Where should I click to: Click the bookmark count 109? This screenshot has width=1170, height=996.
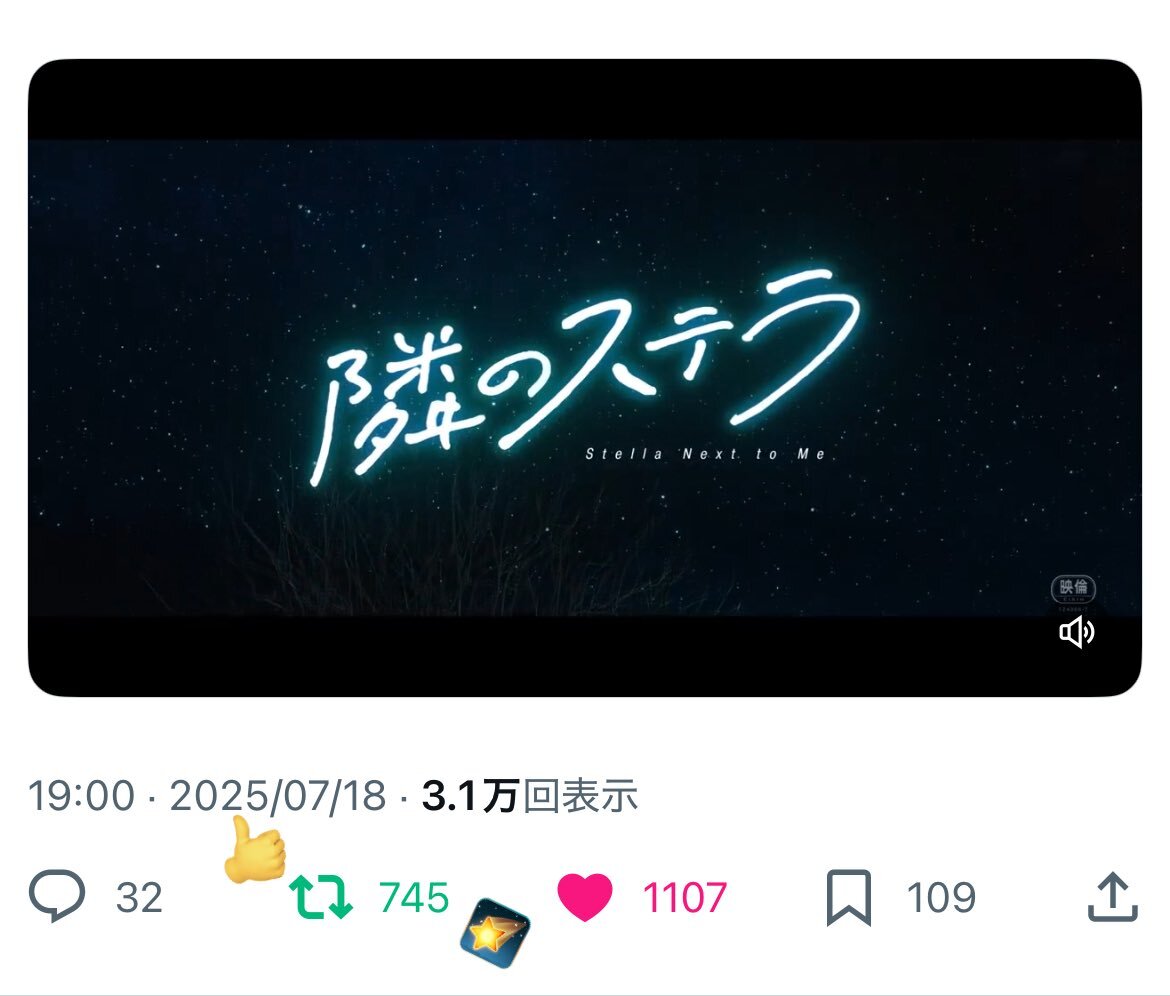[x=941, y=898]
